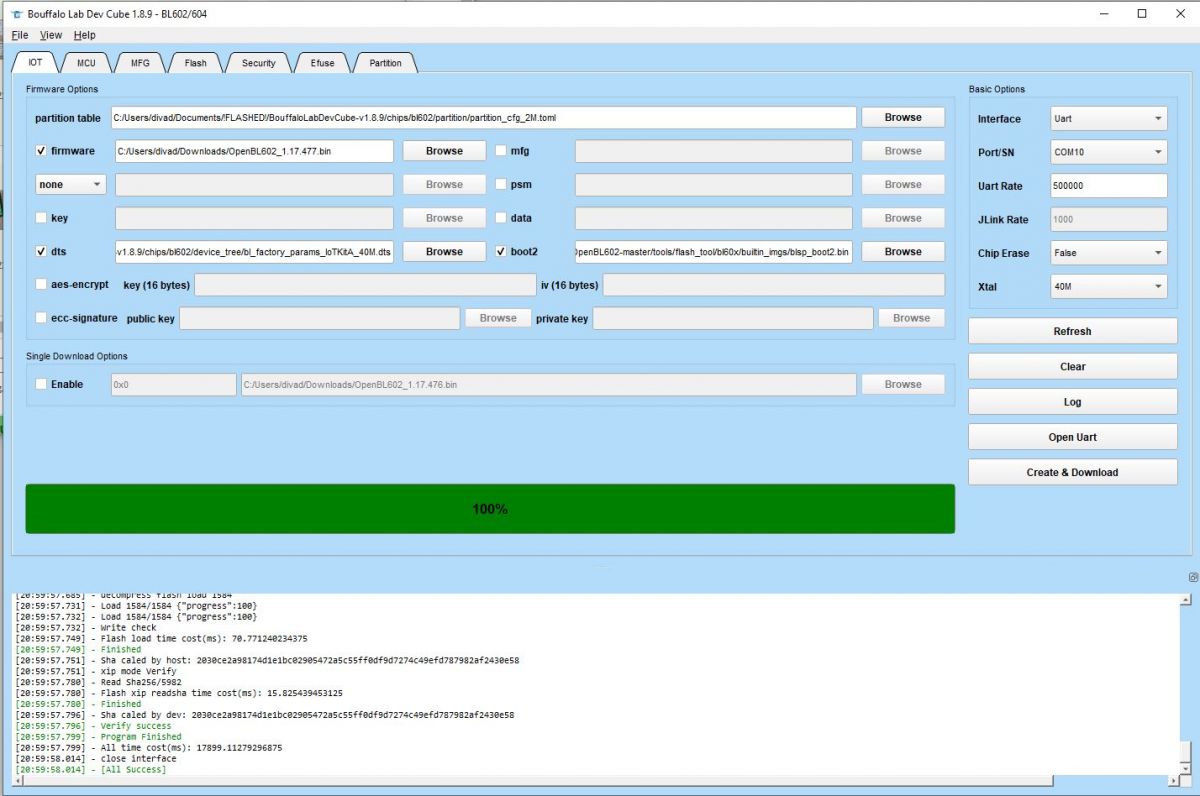Click Browse in the key row
1200x796 pixels.
pyautogui.click(x=444, y=218)
